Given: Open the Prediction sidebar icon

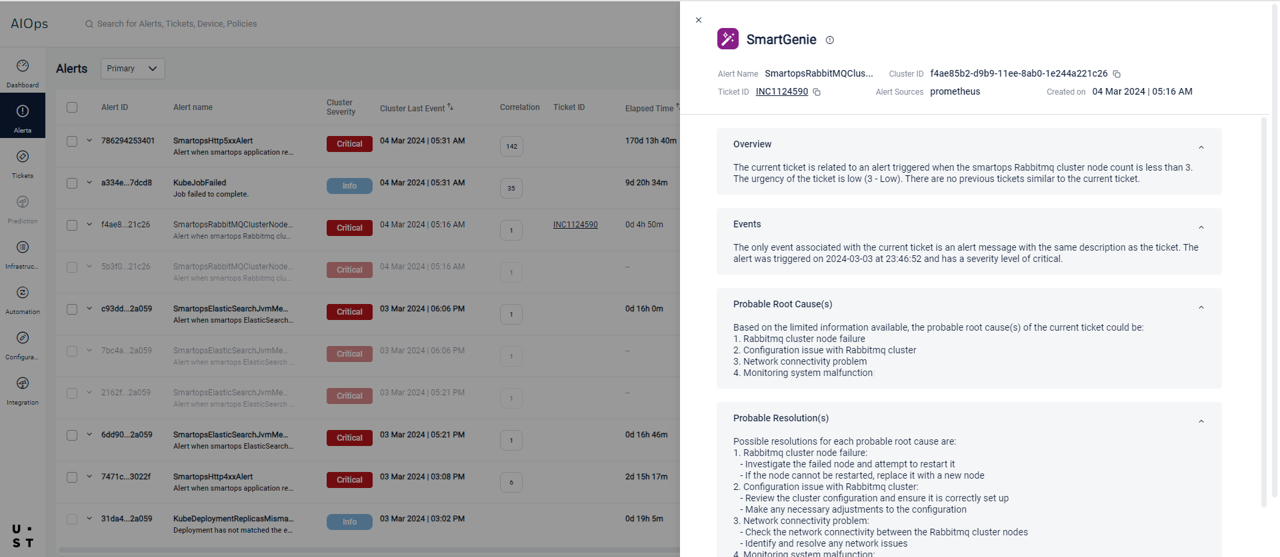Looking at the screenshot, I should point(22,208).
